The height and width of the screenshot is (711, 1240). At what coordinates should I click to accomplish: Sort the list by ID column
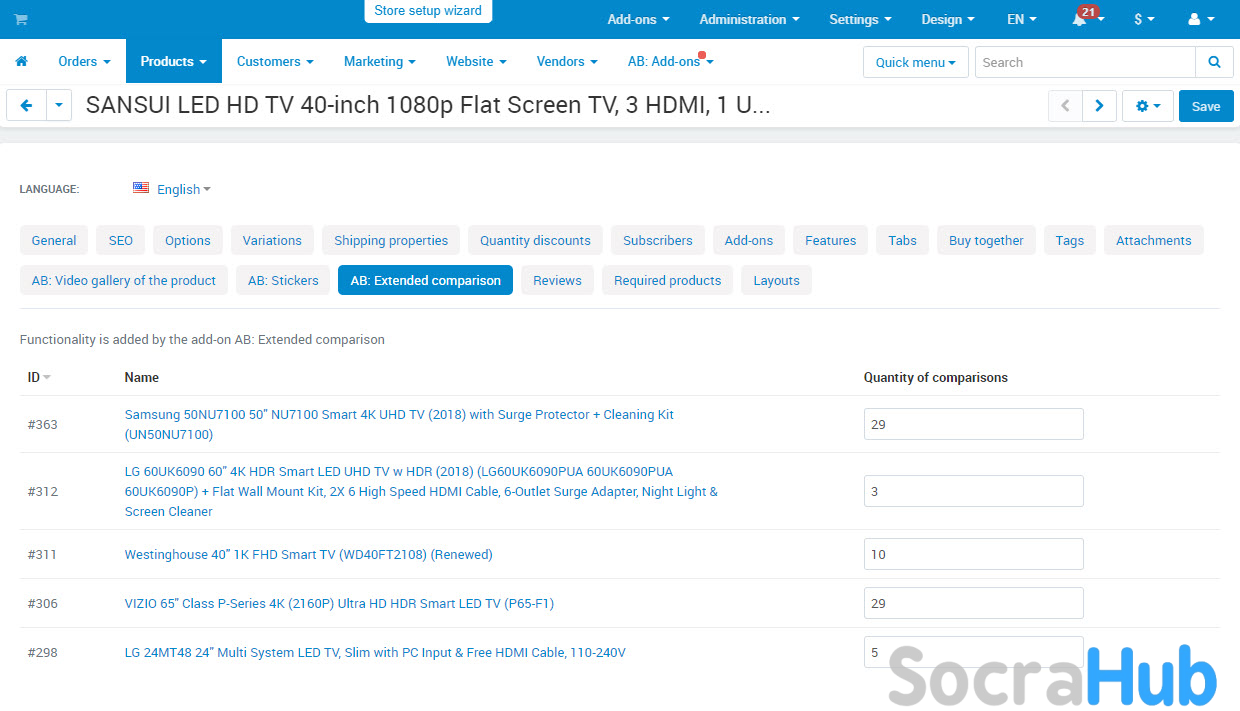point(39,377)
